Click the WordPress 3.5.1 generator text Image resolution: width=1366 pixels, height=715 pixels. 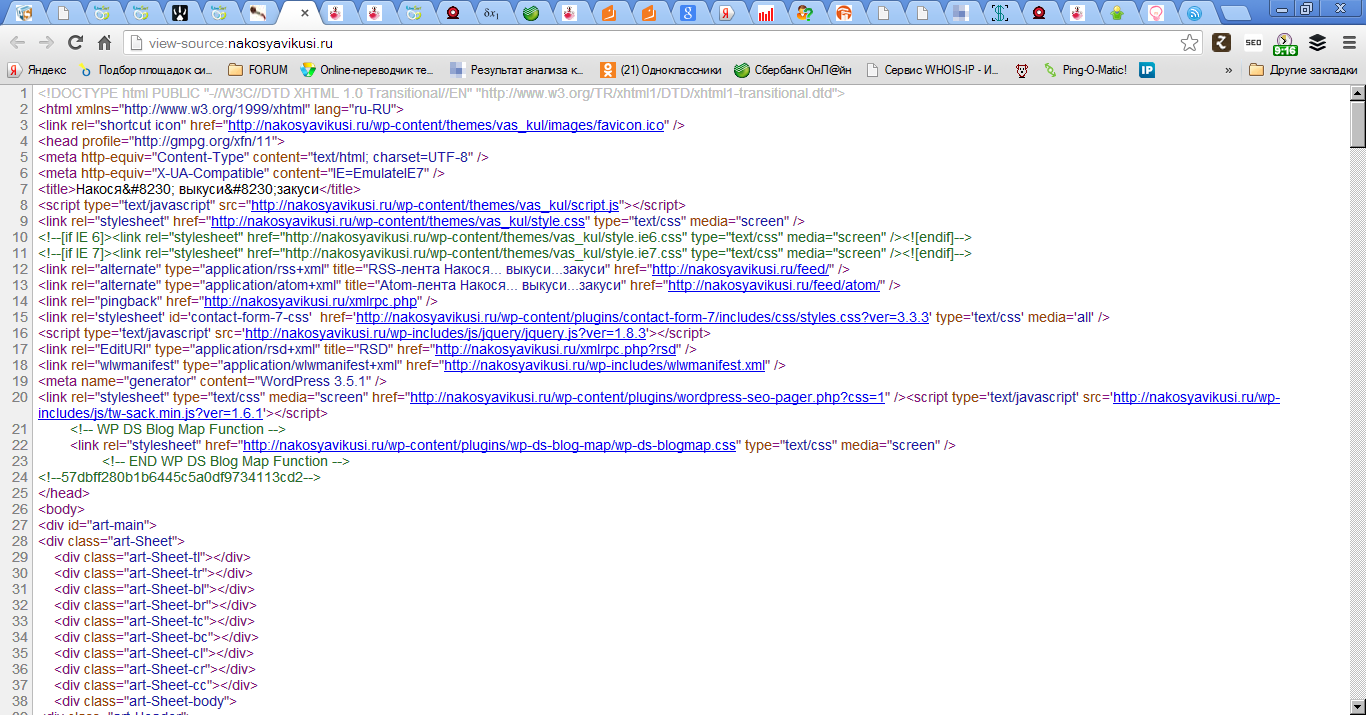point(315,381)
